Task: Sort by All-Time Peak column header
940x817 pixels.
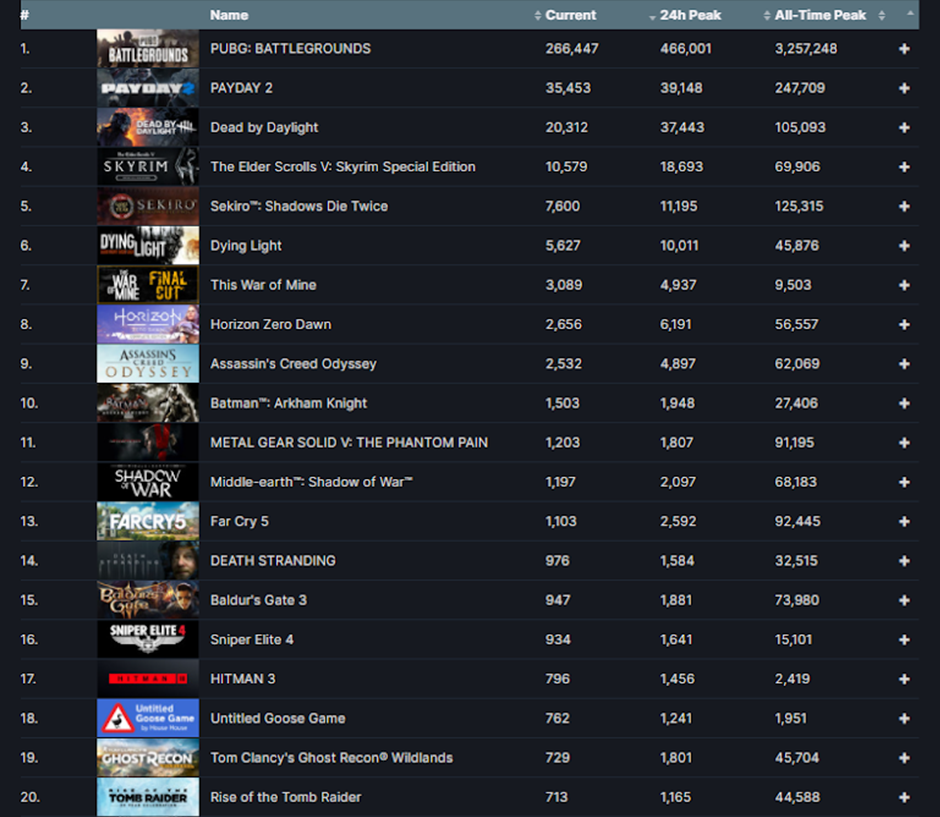Action: pos(820,15)
